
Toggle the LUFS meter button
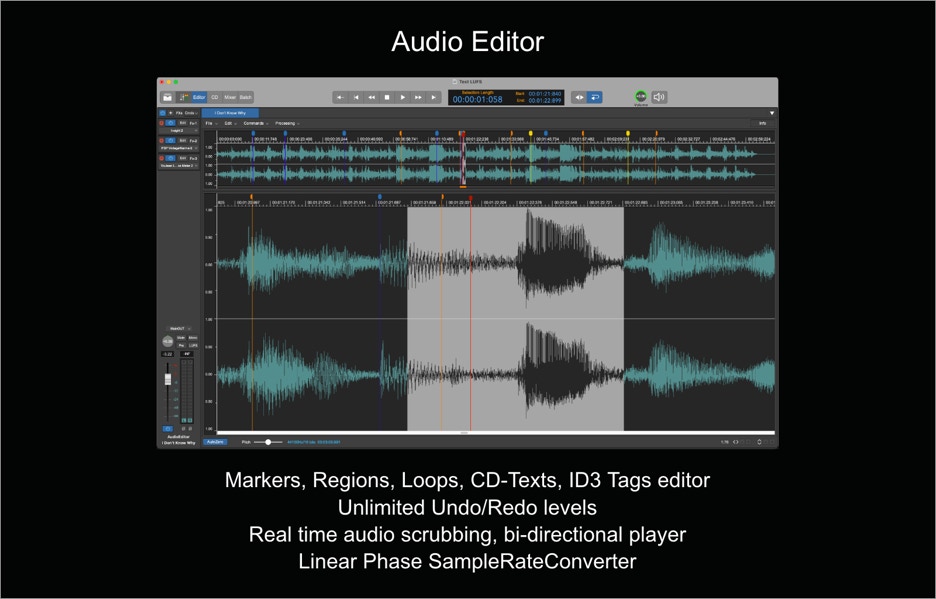pos(193,345)
